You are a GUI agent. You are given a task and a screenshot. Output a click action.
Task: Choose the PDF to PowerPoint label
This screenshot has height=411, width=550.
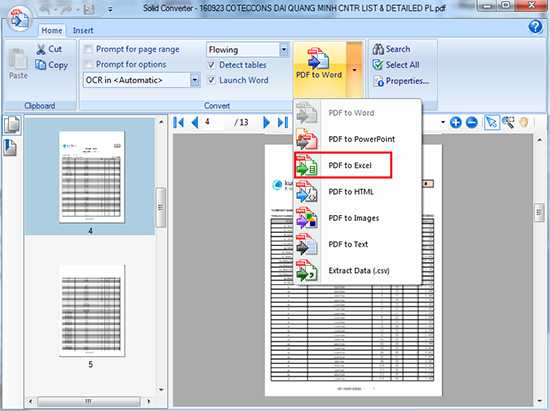pyautogui.click(x=362, y=139)
